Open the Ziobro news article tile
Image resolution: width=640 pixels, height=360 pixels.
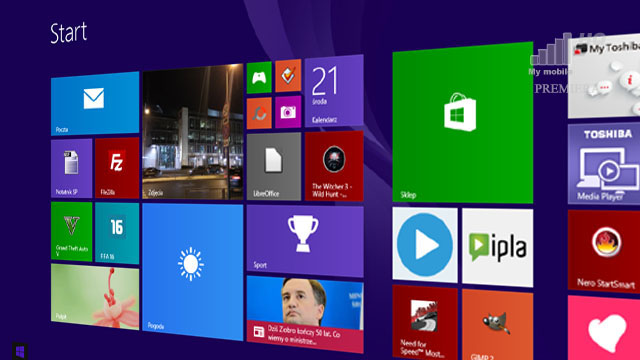point(305,314)
